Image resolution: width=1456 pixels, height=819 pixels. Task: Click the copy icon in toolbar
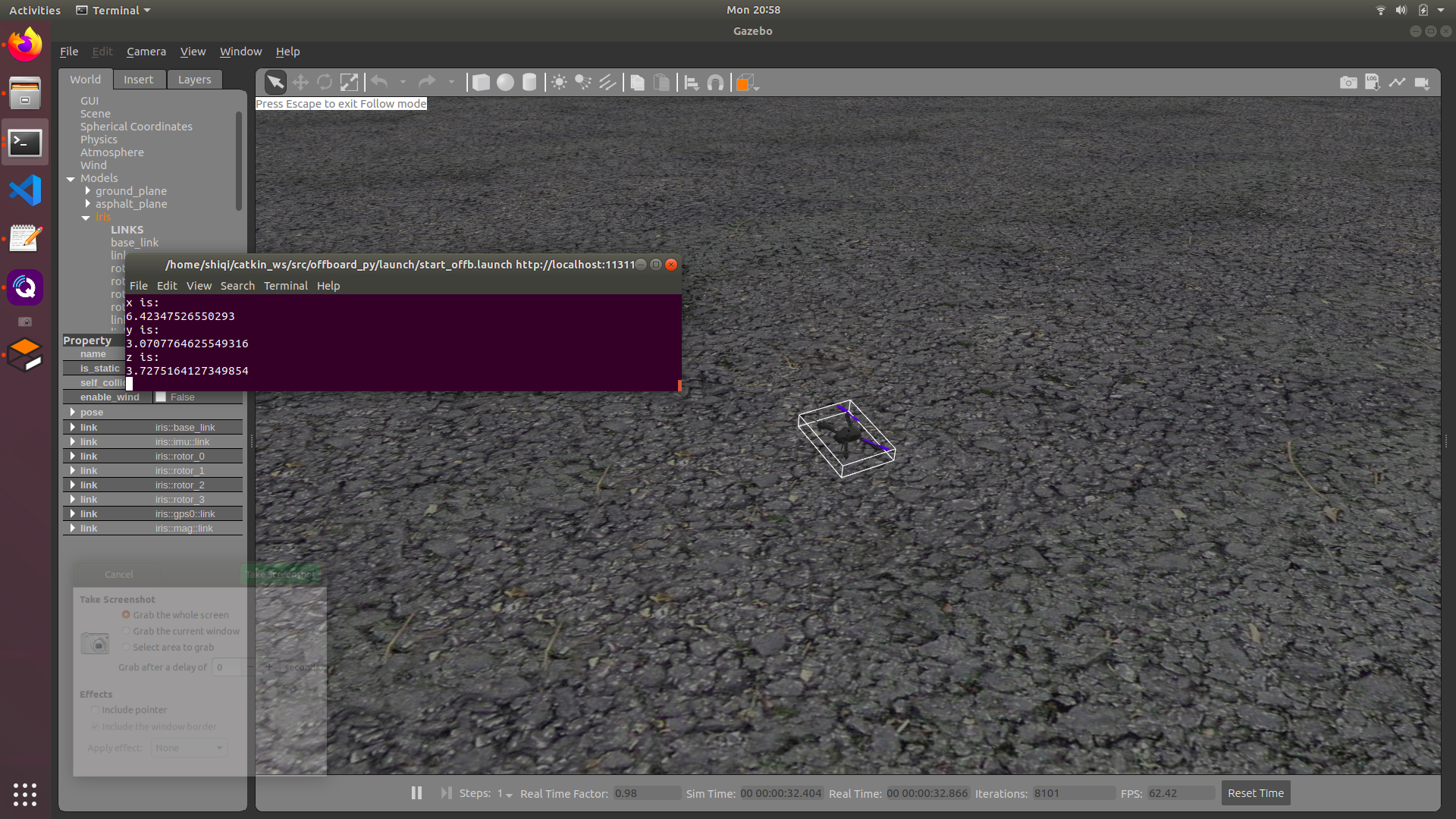[638, 83]
